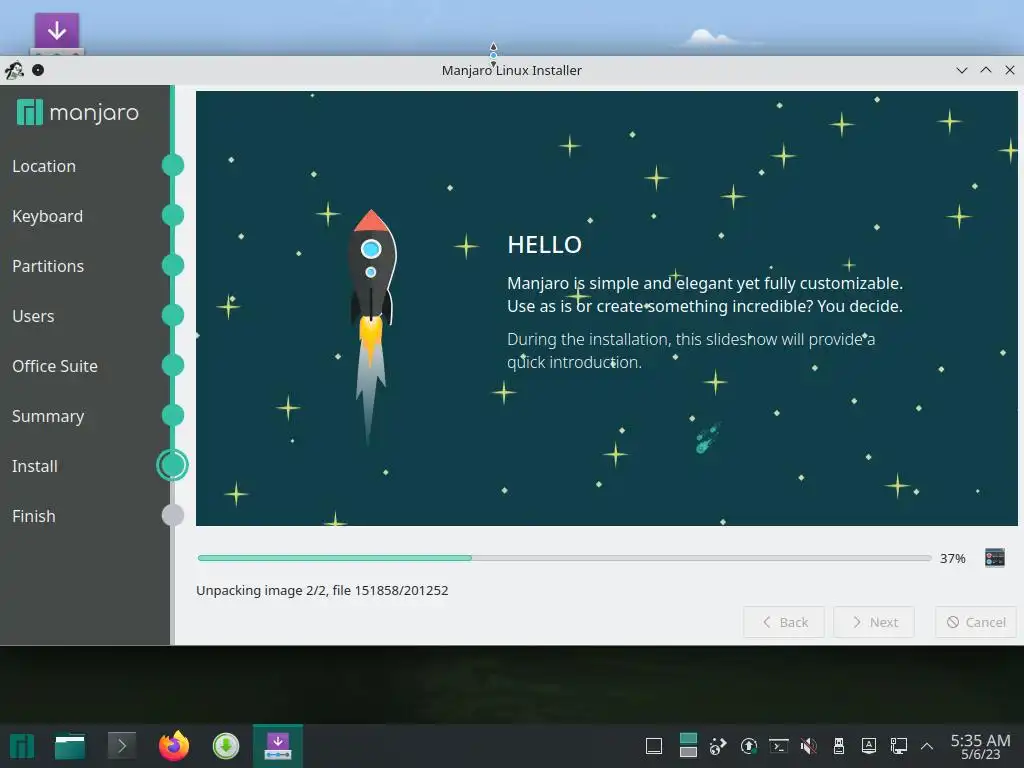Click the Next button
Screen dimensions: 1024x768
coord(874,622)
